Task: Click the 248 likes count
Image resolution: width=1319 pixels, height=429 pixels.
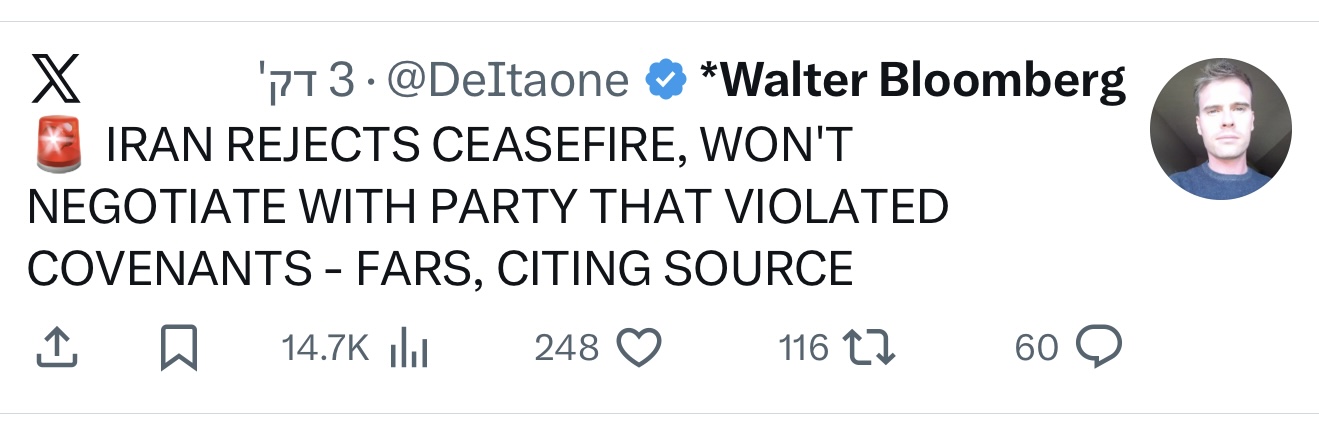Action: 566,347
